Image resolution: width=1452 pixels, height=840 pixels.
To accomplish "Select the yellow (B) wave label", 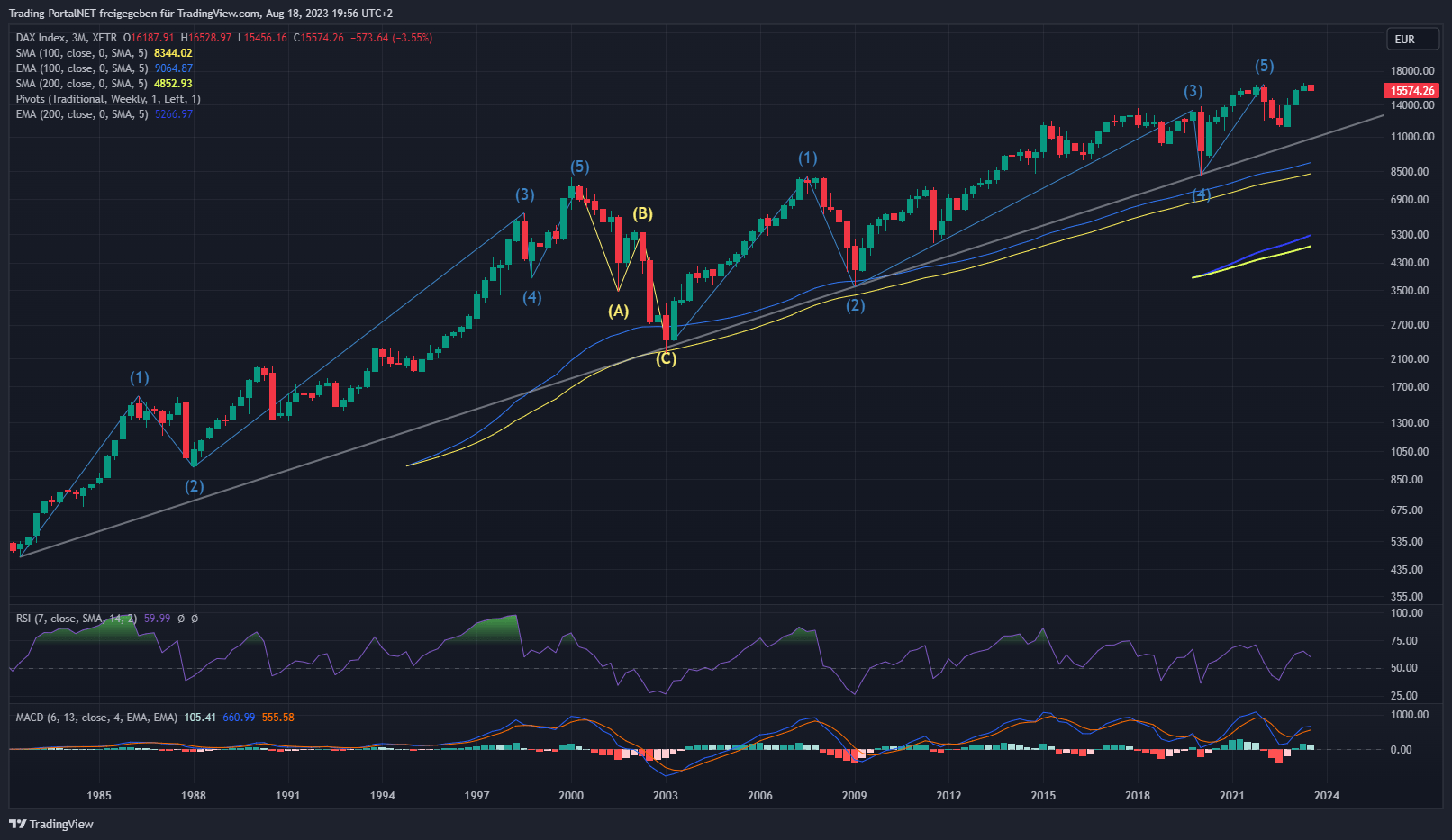I will pyautogui.click(x=642, y=214).
